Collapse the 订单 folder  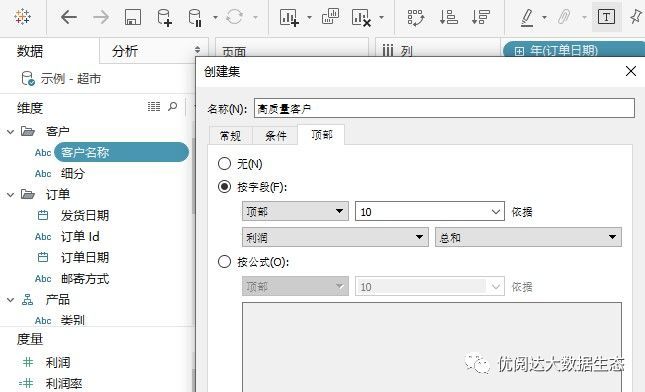pos(11,195)
